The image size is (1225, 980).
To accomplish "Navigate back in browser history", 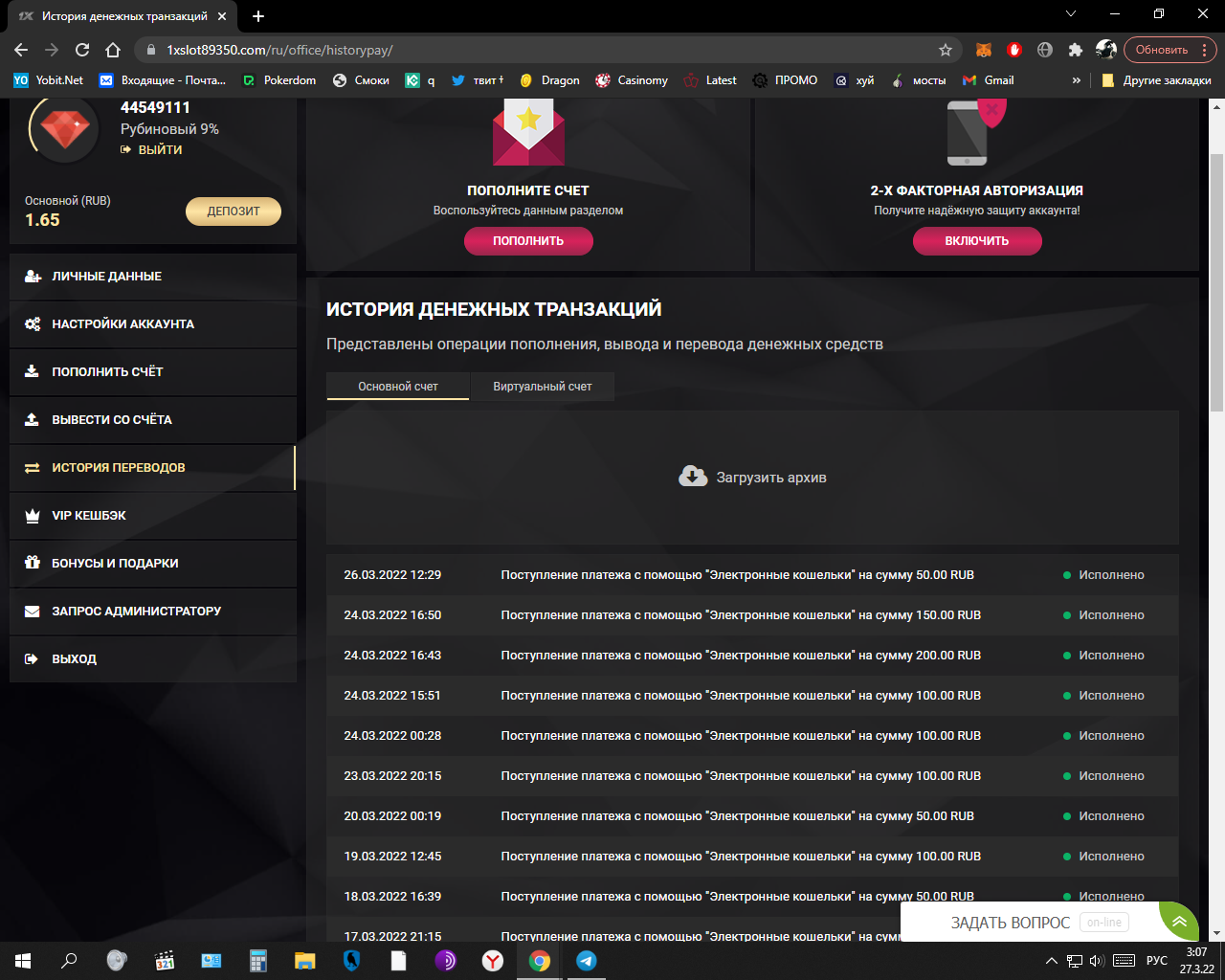I will 21,50.
